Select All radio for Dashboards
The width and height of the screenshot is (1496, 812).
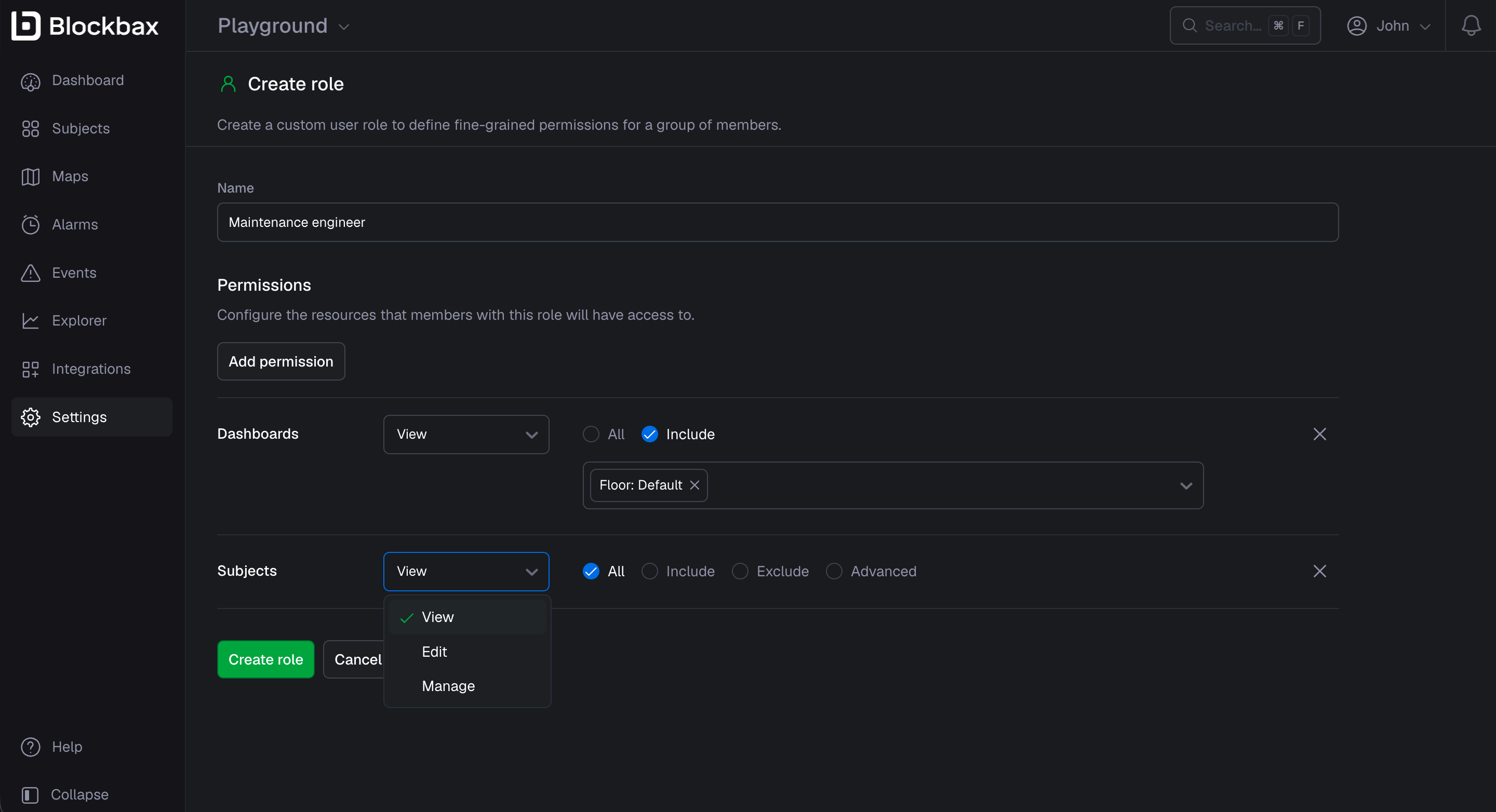pyautogui.click(x=591, y=434)
